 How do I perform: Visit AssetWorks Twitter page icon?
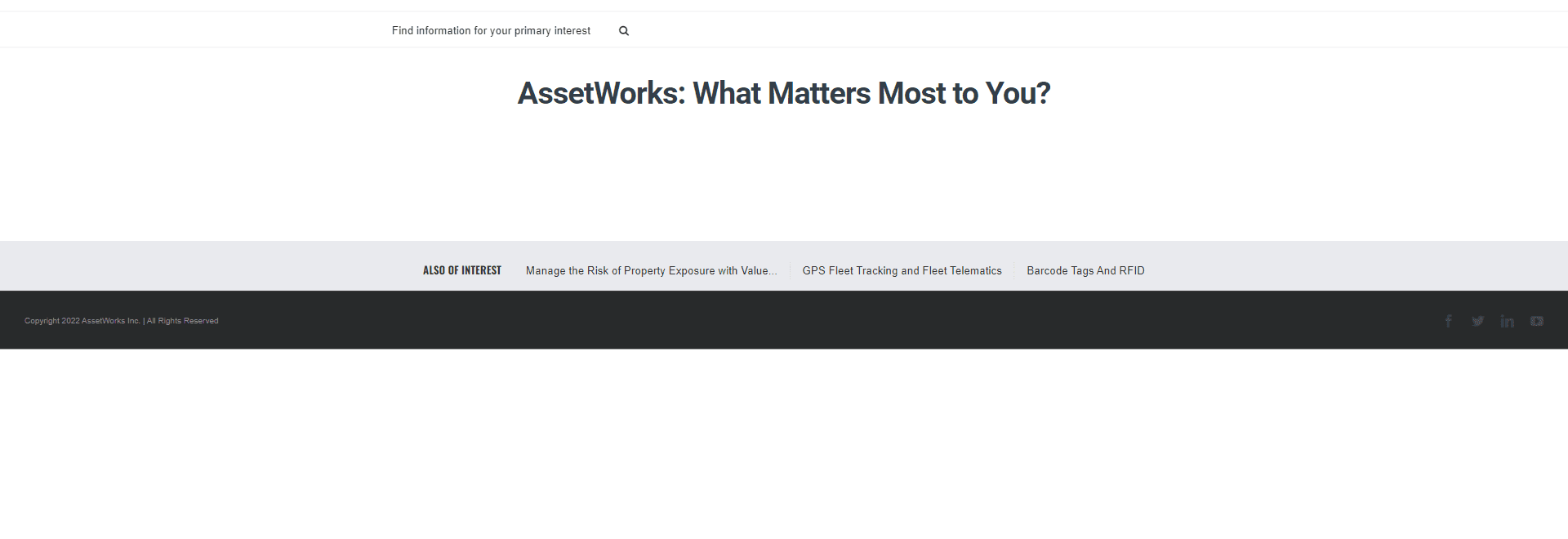point(1478,321)
